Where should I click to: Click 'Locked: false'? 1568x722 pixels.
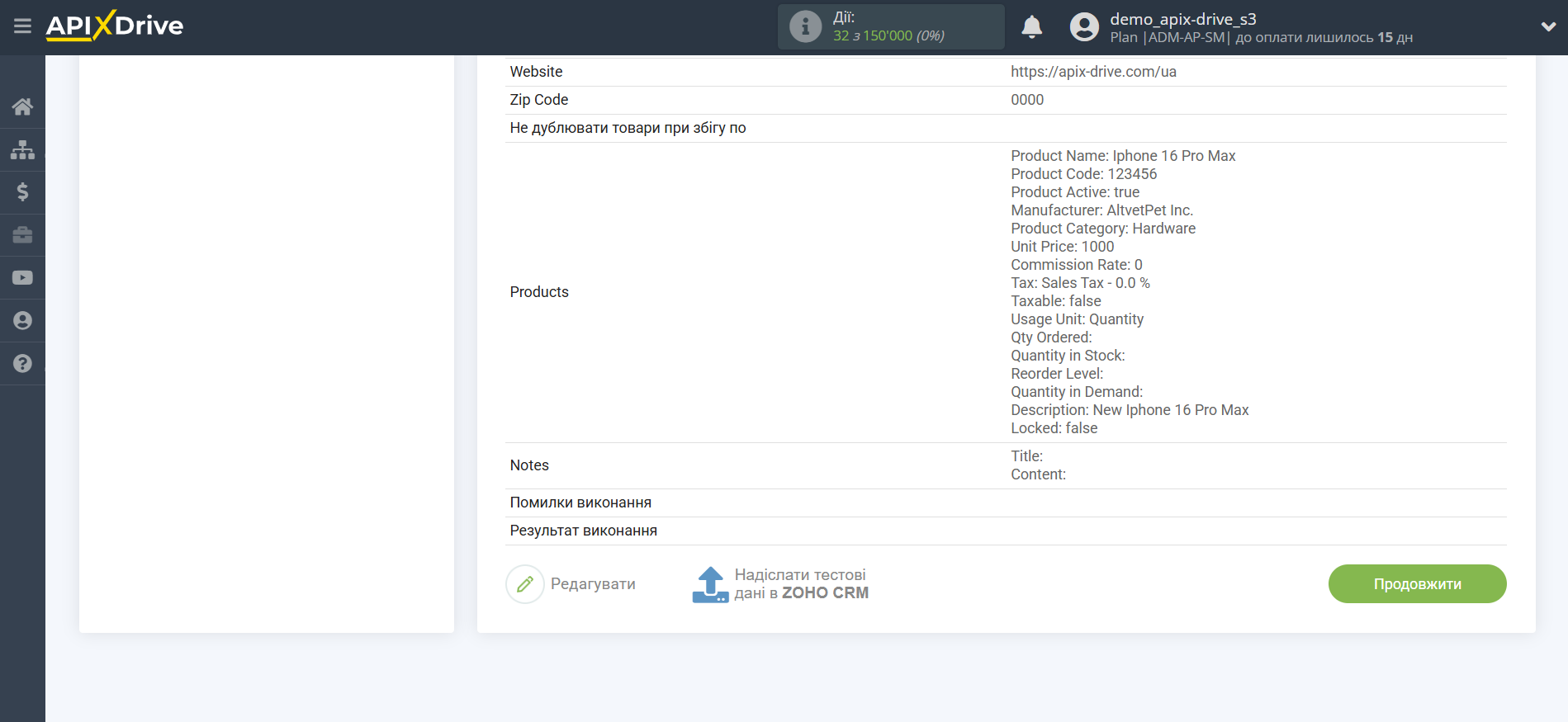[1054, 428]
